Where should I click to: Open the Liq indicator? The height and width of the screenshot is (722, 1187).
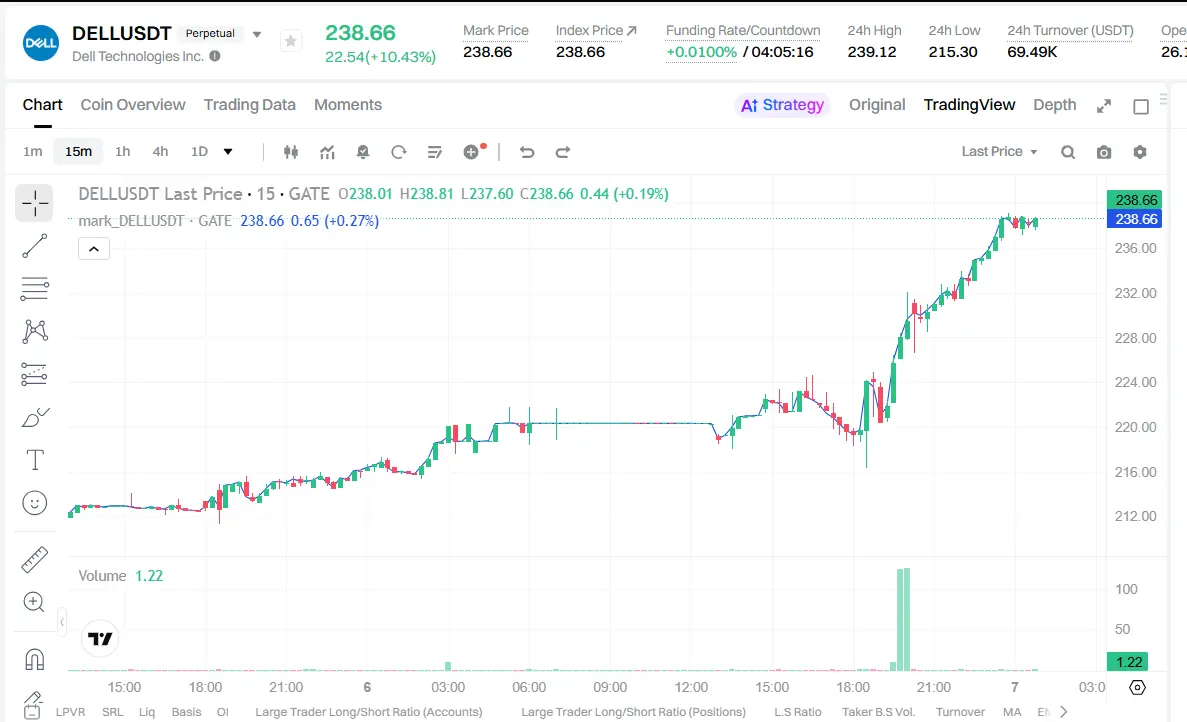147,711
